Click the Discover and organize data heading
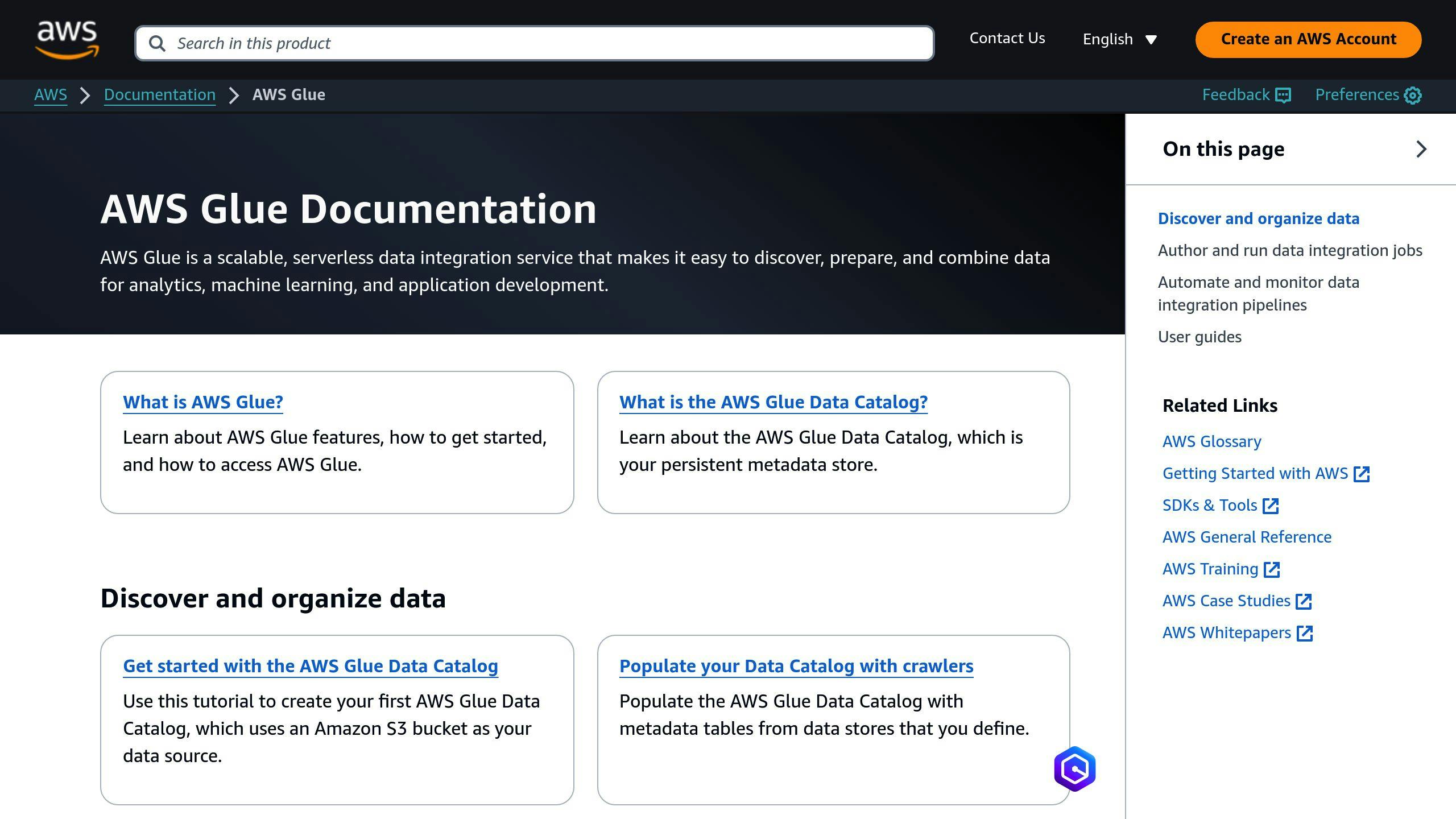The height and width of the screenshot is (819, 1456). [x=273, y=599]
